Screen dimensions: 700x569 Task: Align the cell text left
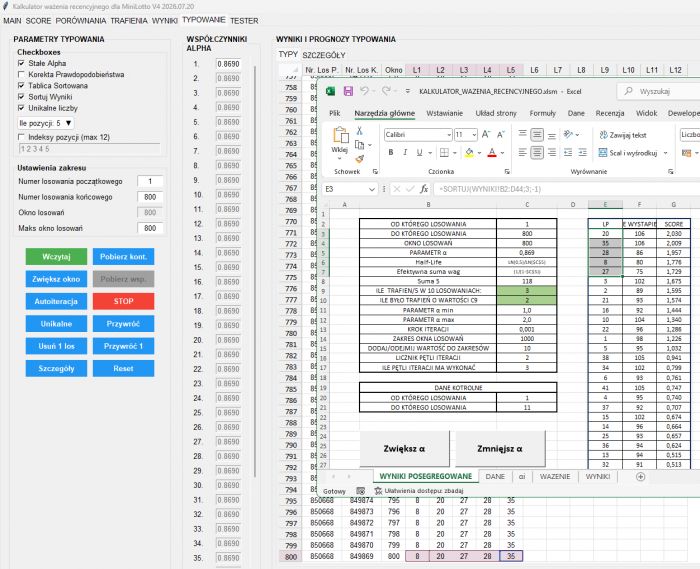pos(522,153)
